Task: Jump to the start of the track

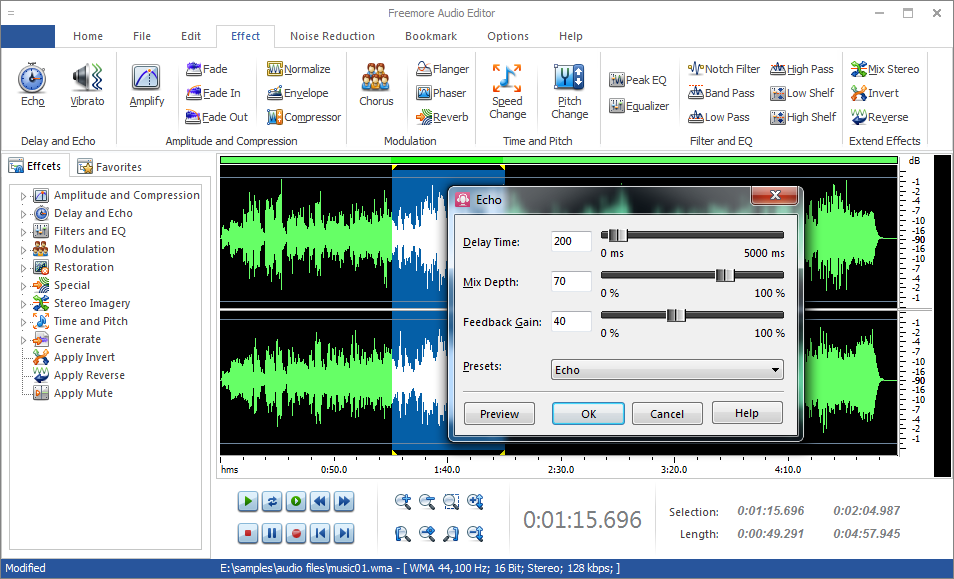Action: click(320, 533)
